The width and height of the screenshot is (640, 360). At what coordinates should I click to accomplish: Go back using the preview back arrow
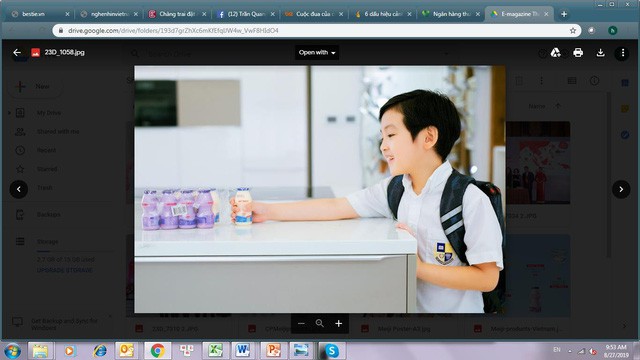tap(17, 52)
